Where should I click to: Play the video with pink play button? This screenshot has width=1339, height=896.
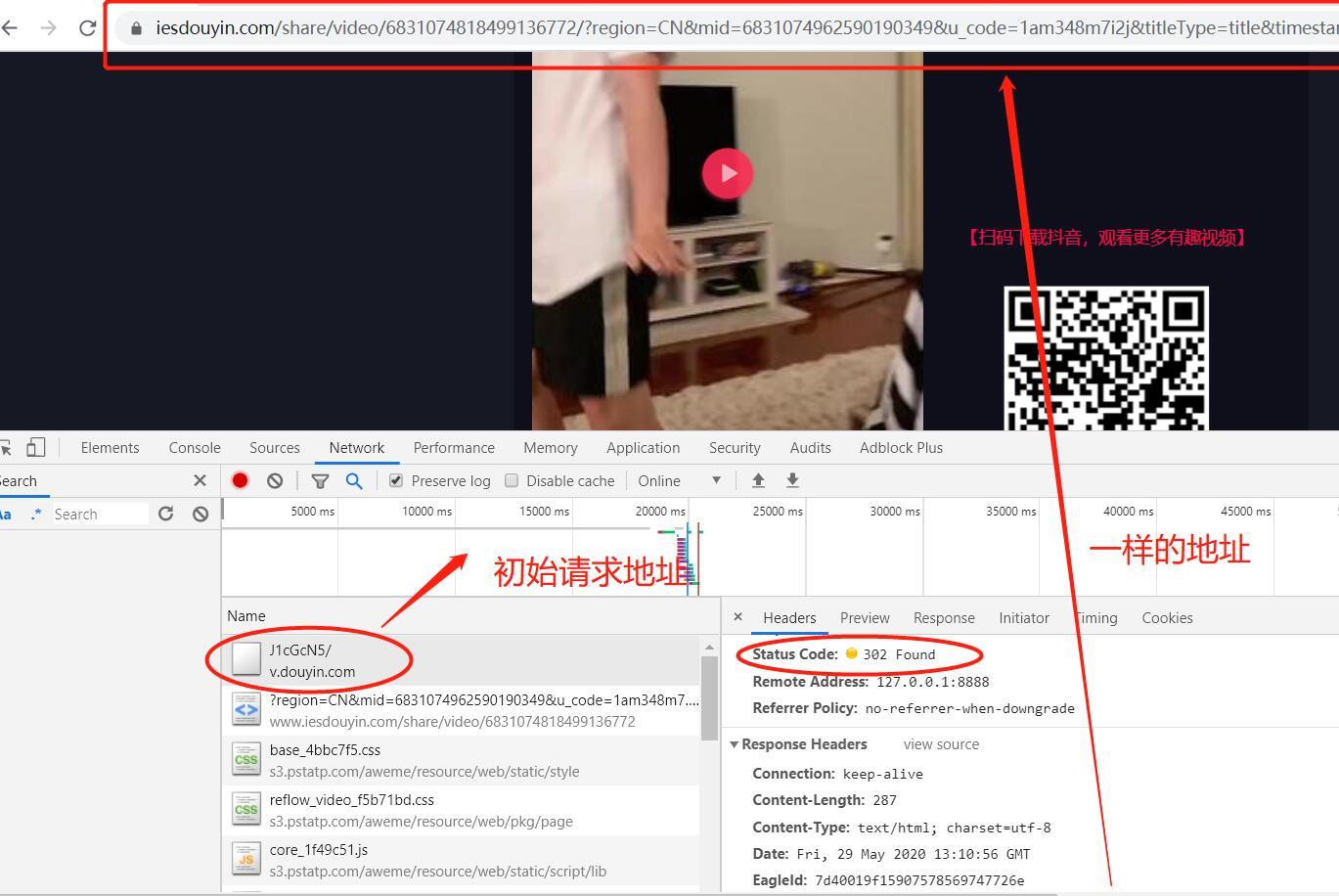[x=727, y=173]
